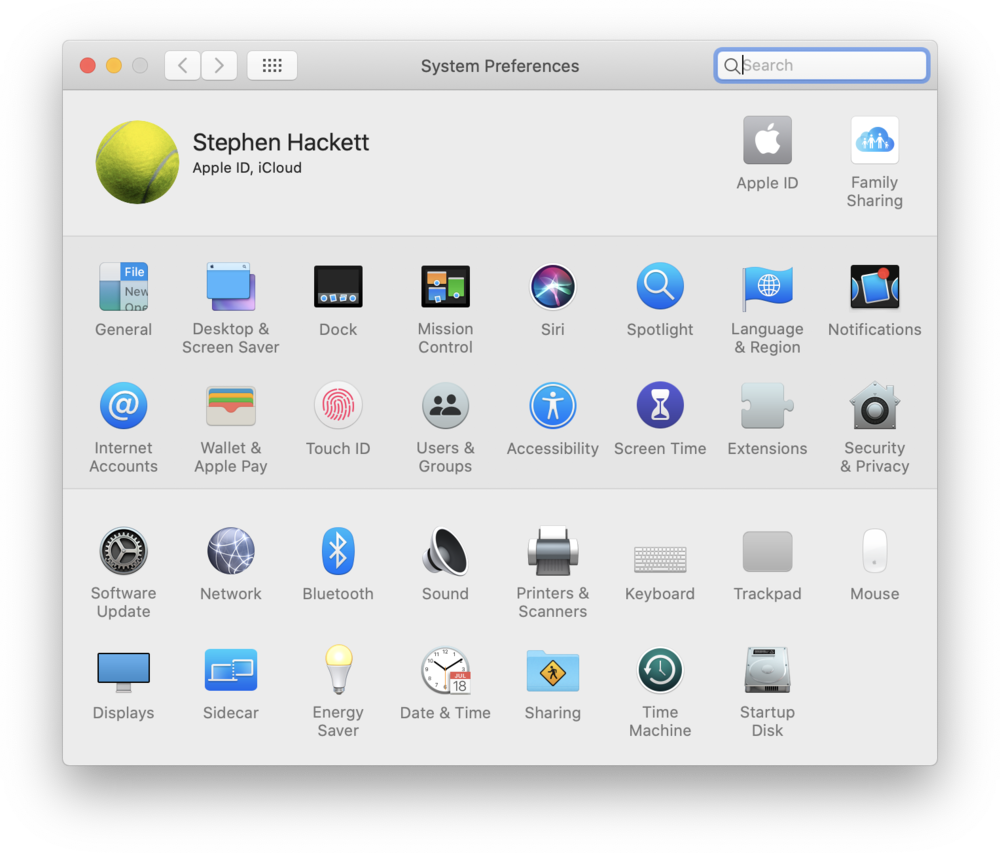This screenshot has height=853, width=1000.
Task: Minimize window with the yellow button
Action: pyautogui.click(x=114, y=66)
